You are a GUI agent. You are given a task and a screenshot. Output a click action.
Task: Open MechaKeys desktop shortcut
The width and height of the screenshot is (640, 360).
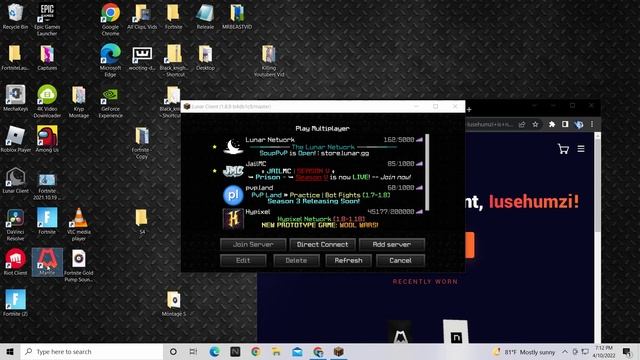pos(16,99)
